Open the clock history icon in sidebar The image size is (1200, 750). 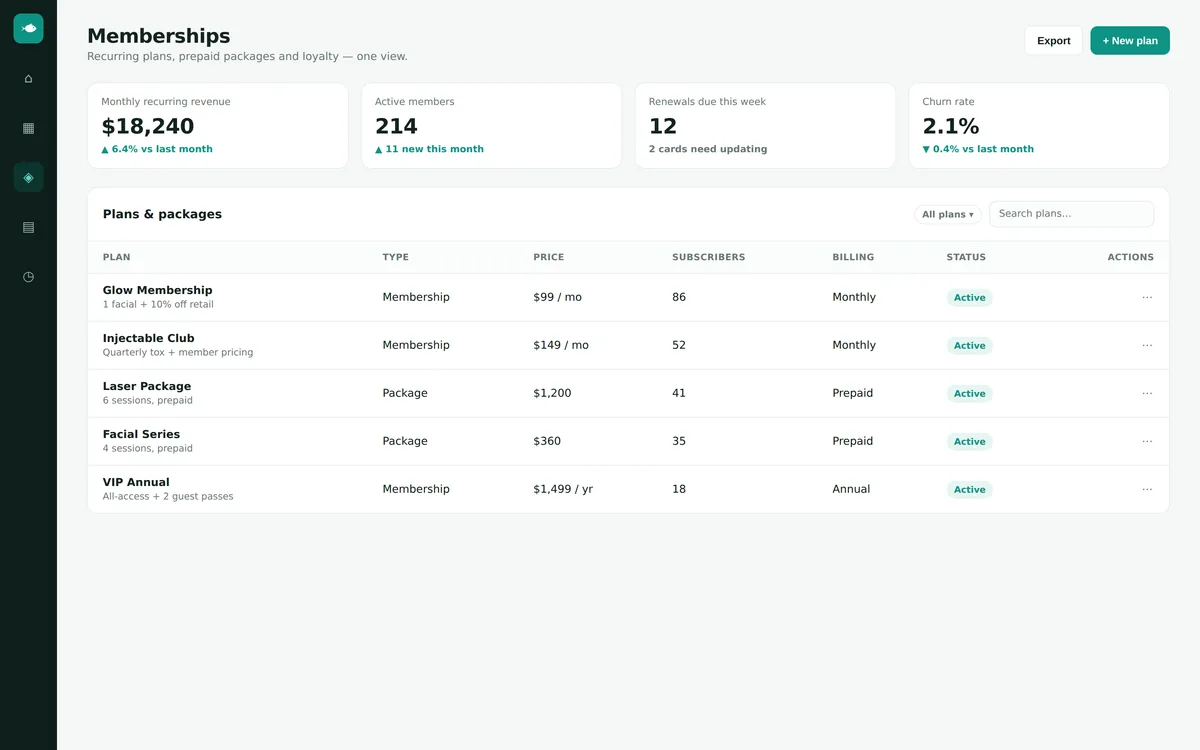[x=28, y=276]
